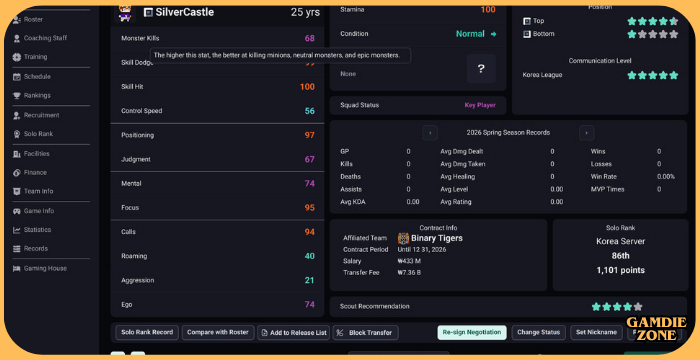Viewport: 700px width, 360px height.
Task: Click the question mark trait box
Action: (x=481, y=69)
